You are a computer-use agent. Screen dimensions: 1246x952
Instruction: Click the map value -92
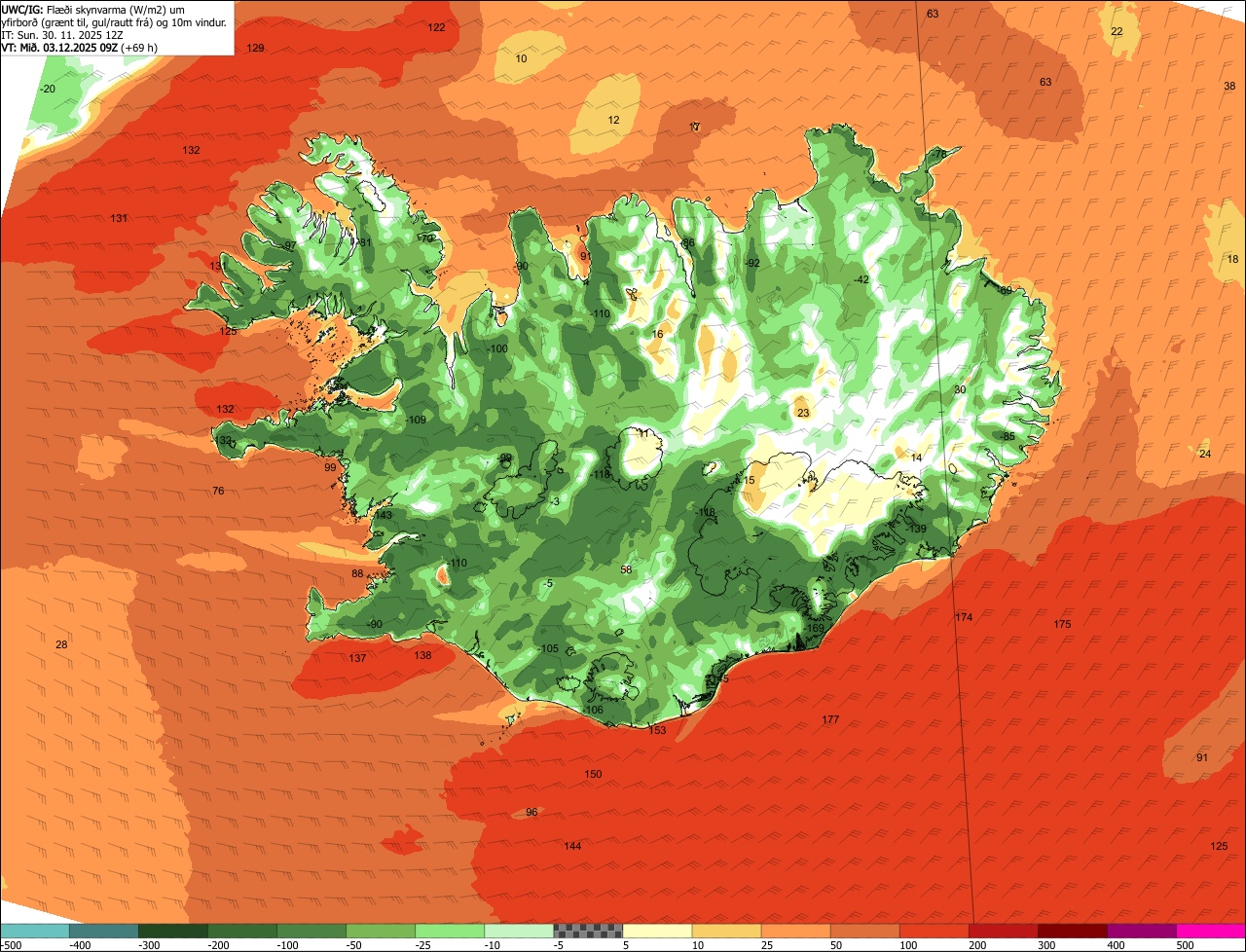pyautogui.click(x=751, y=263)
